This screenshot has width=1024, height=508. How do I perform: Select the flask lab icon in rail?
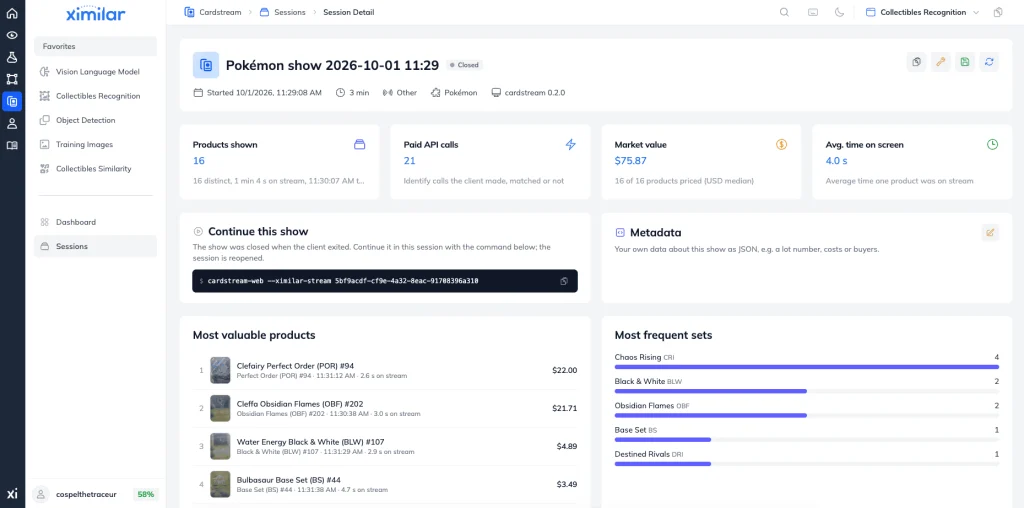pos(12,57)
